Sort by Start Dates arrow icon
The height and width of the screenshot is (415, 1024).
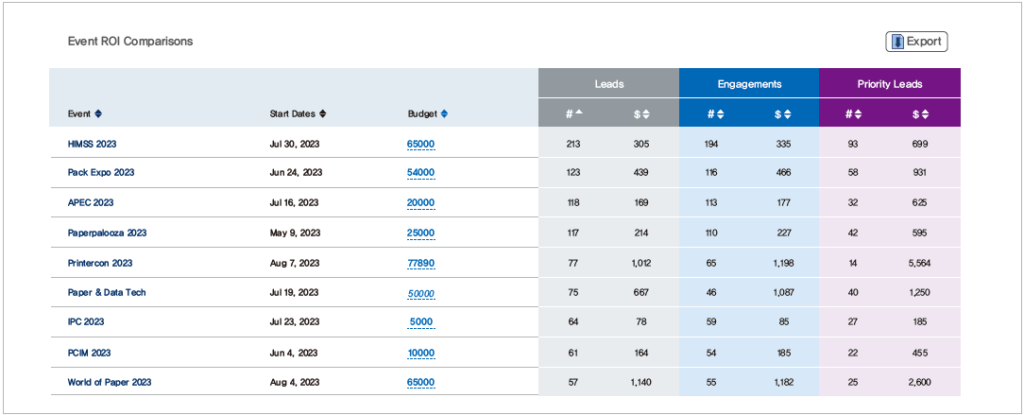tap(323, 113)
